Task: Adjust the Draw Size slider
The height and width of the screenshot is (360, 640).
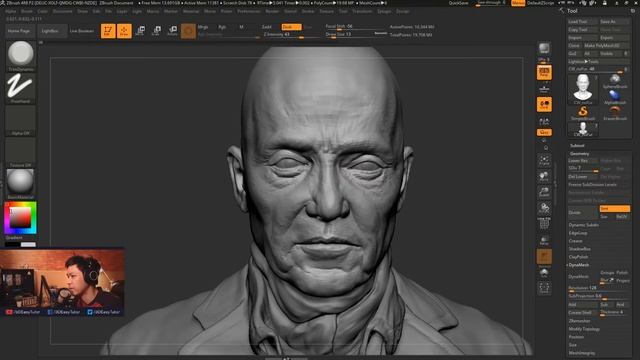Action: point(356,35)
